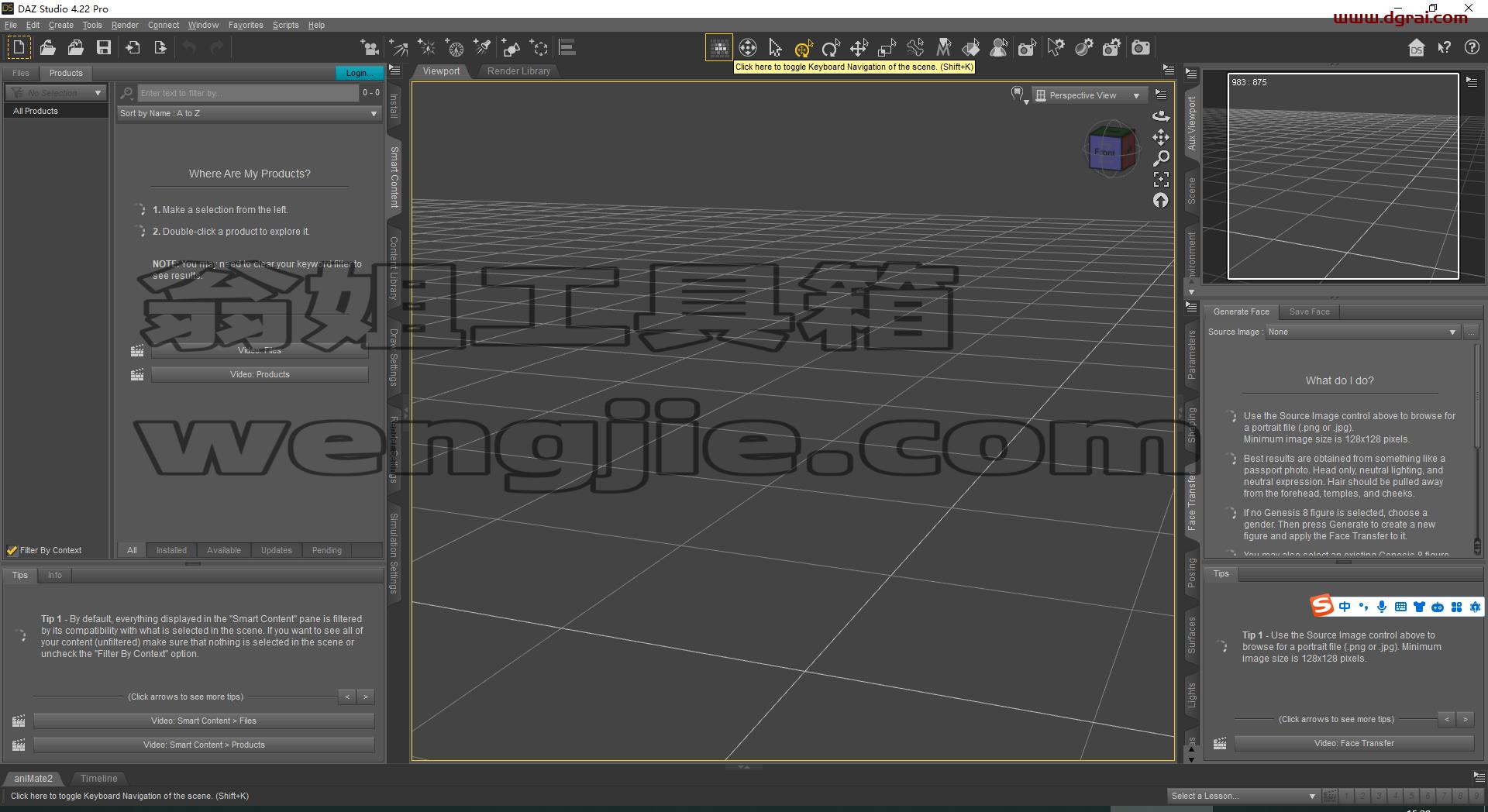Show the Installed products filter tab

[x=171, y=550]
